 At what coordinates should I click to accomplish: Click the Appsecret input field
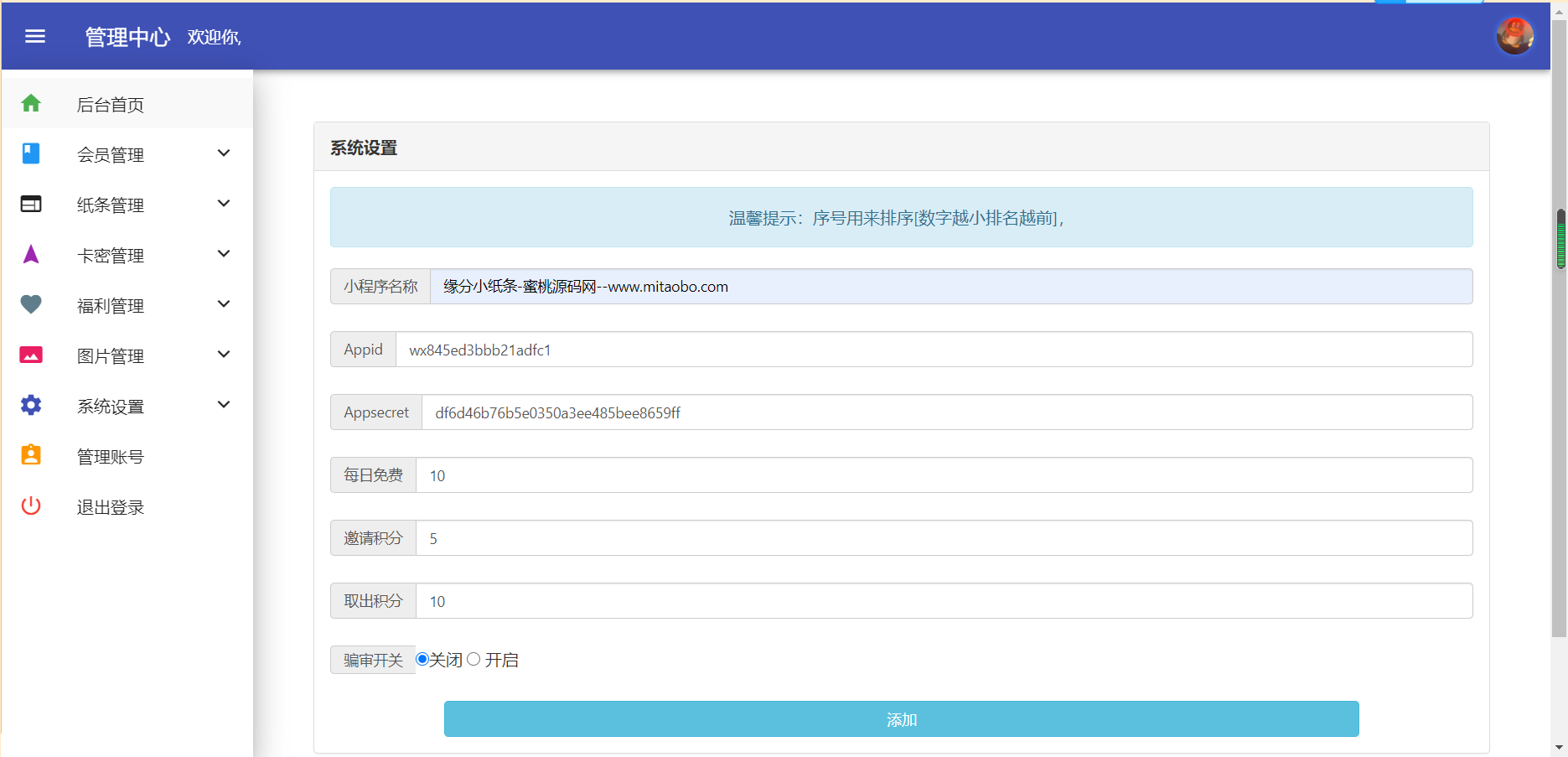click(x=946, y=412)
